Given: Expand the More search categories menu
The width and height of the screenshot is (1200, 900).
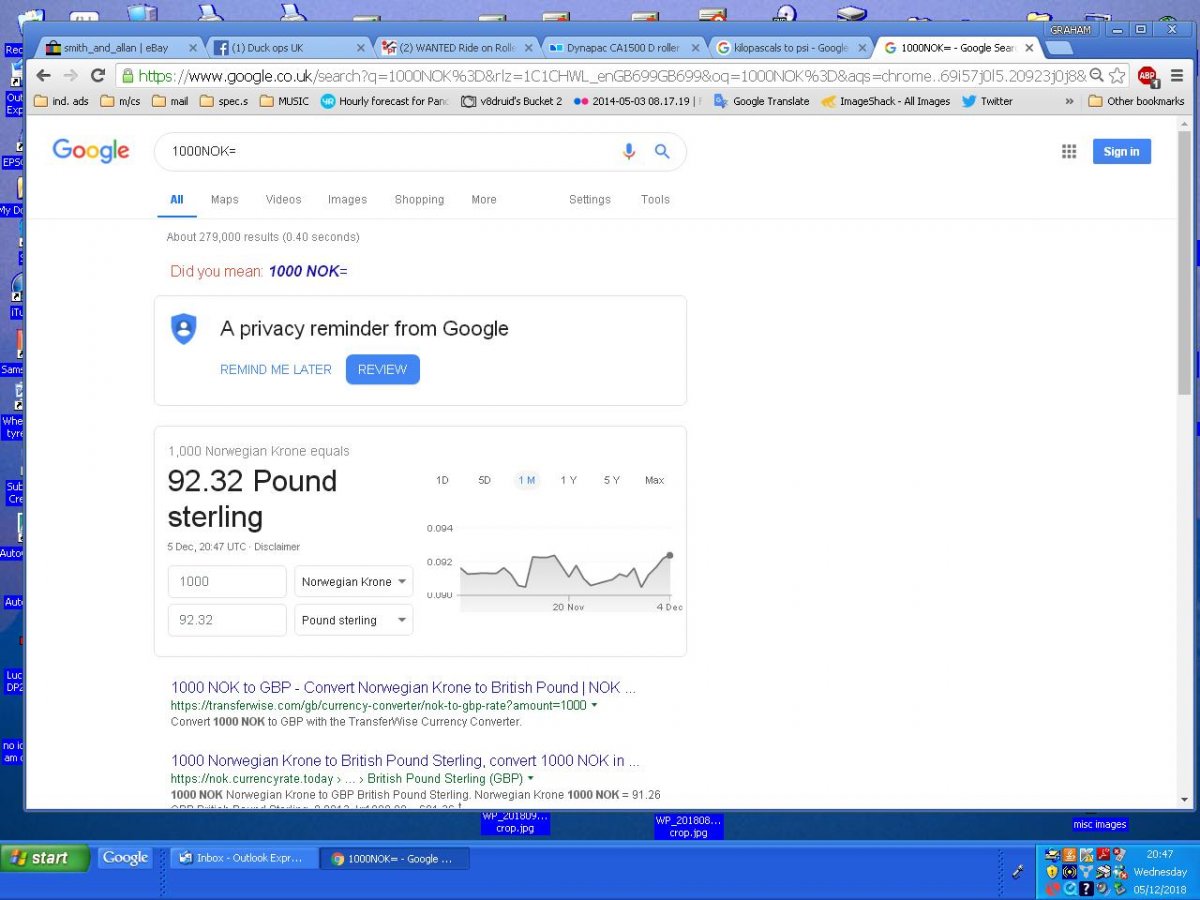Looking at the screenshot, I should coord(484,199).
